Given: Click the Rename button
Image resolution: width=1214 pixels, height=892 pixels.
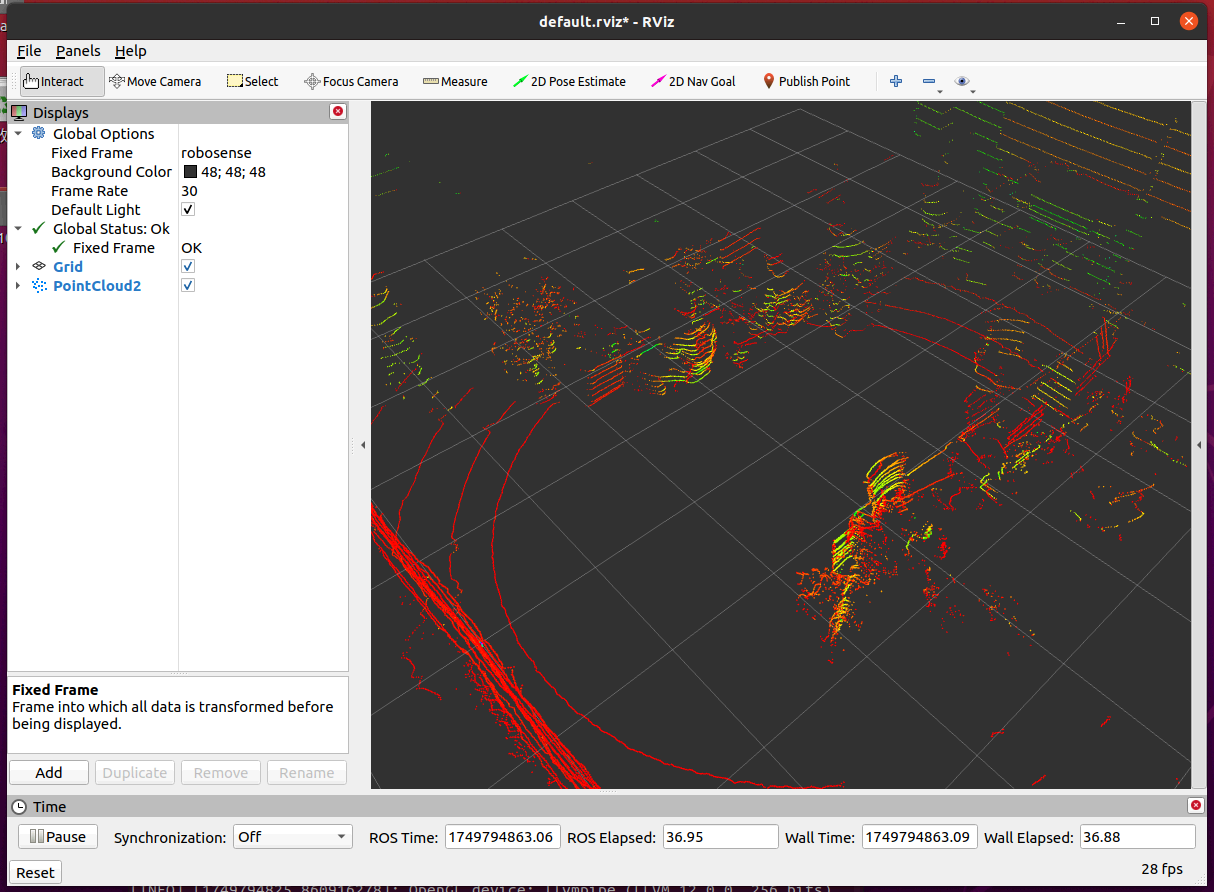Looking at the screenshot, I should (307, 772).
